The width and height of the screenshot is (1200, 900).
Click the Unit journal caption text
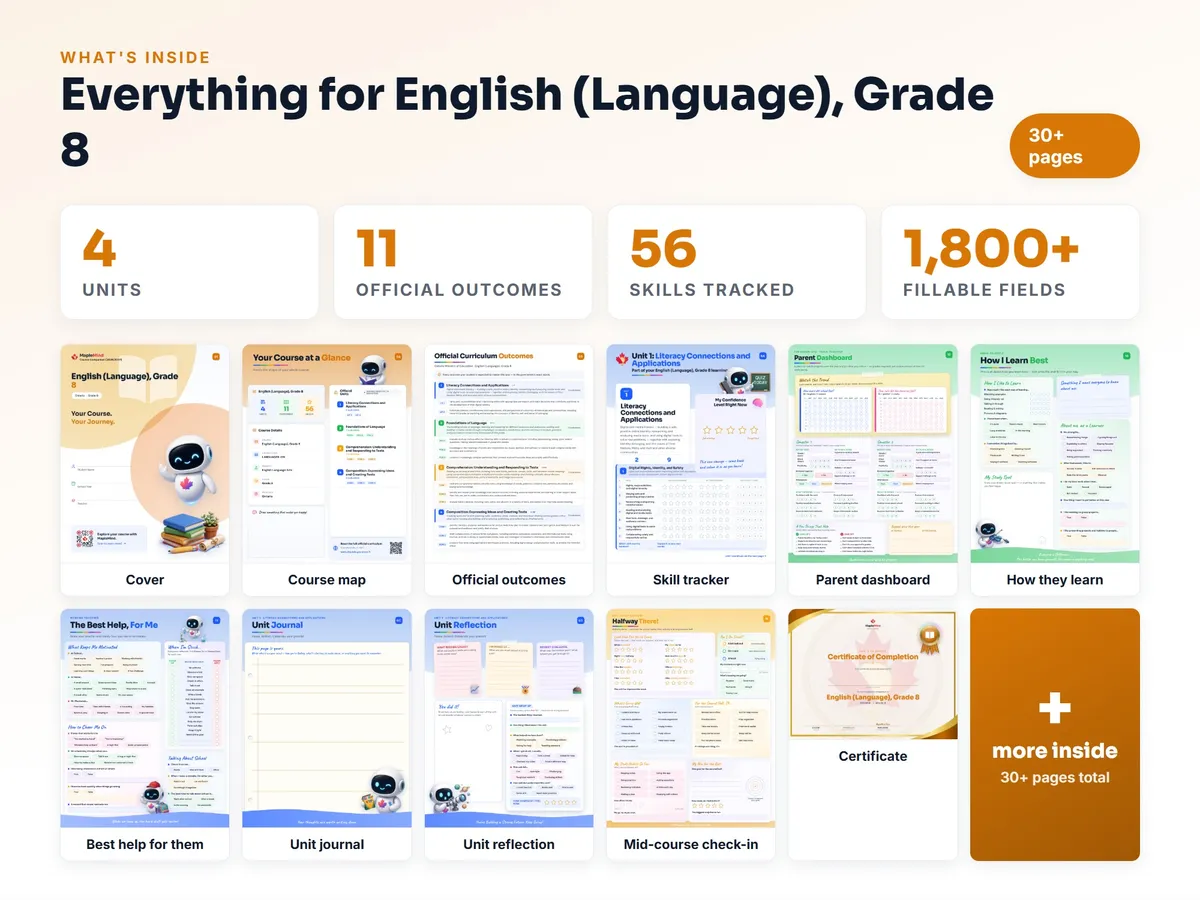(327, 844)
